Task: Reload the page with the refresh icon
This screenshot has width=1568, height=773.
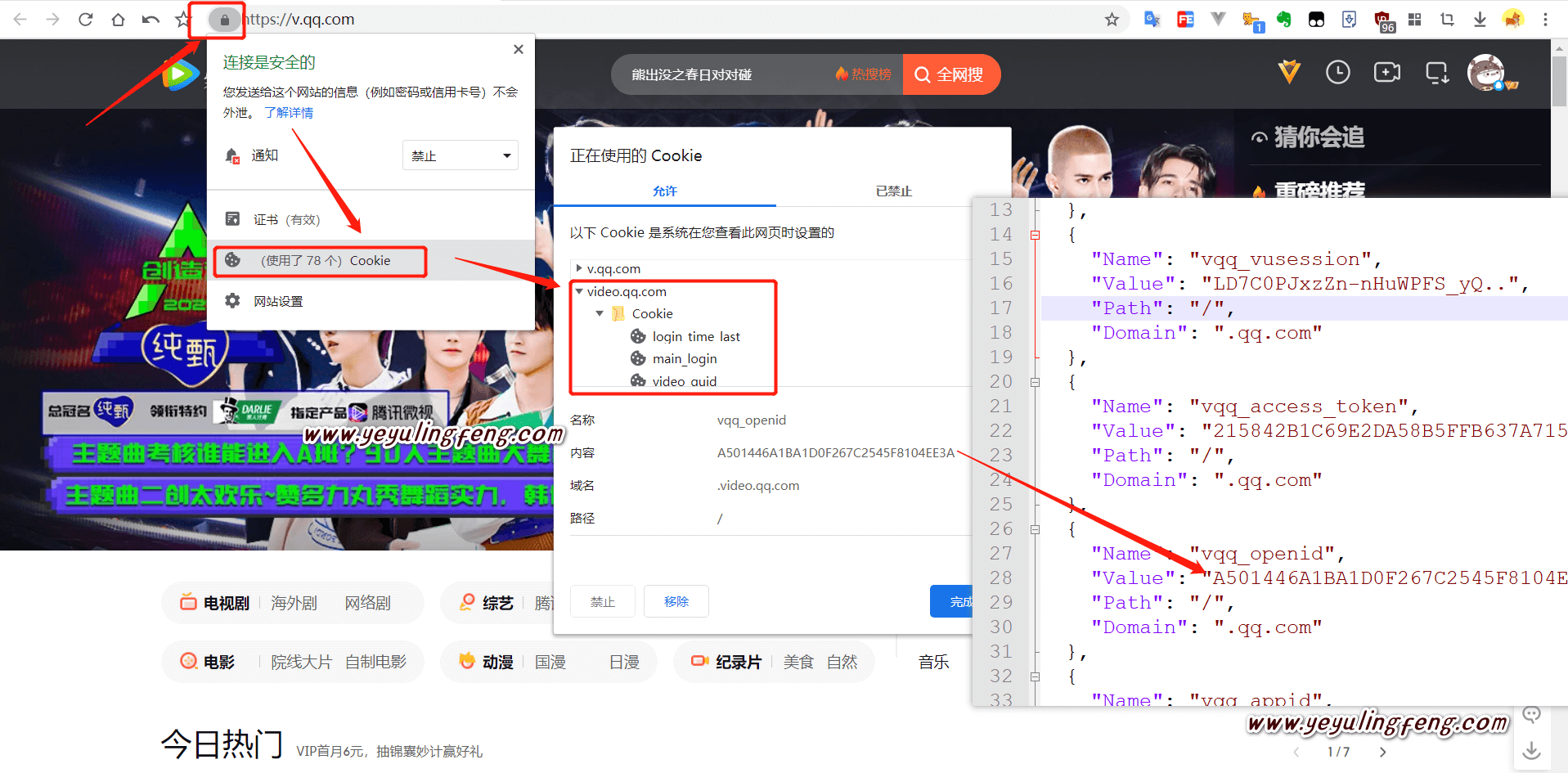Action: coord(86,19)
